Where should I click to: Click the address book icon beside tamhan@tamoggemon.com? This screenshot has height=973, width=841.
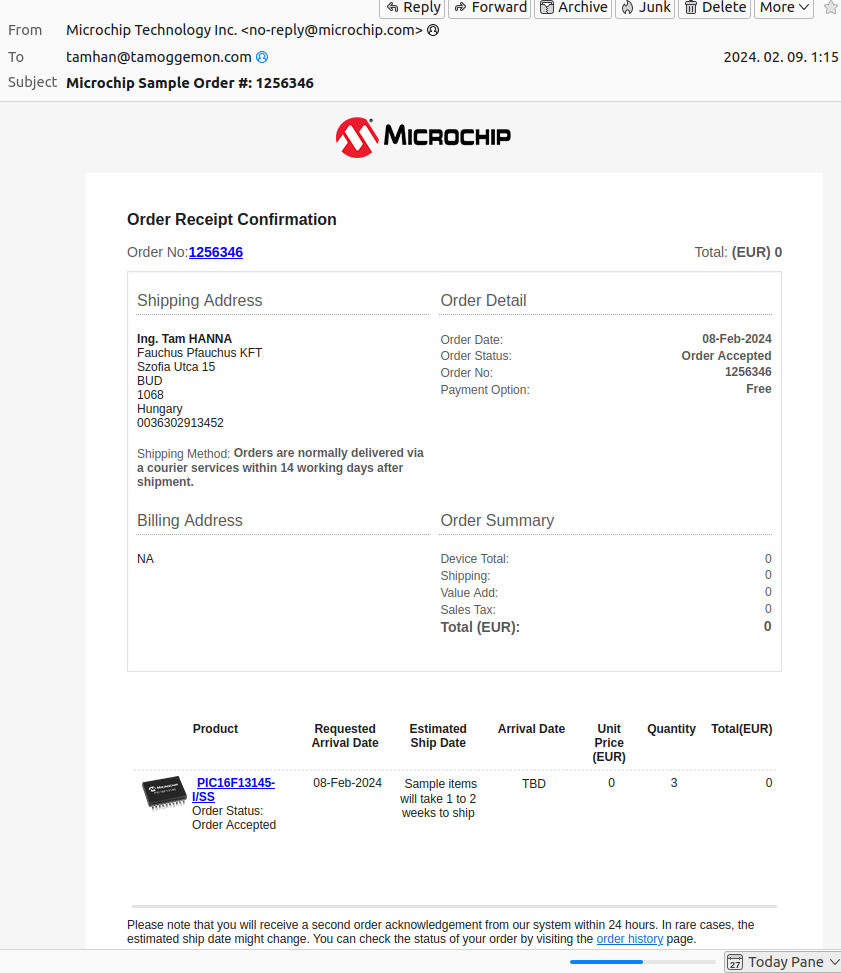coord(262,57)
